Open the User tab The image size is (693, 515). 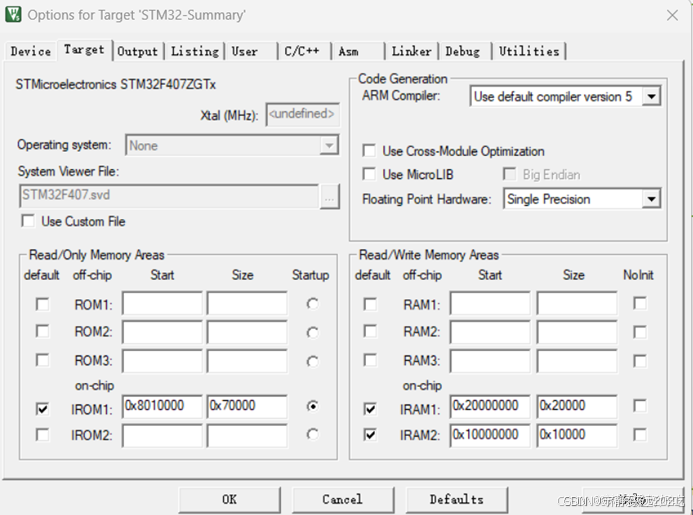[x=244, y=51]
